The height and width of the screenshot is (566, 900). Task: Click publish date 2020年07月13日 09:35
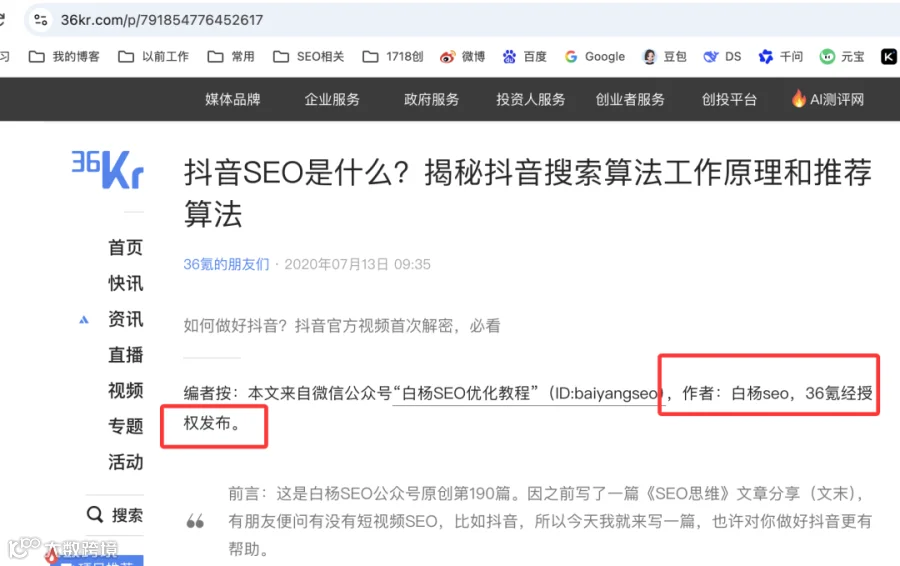coord(358,264)
